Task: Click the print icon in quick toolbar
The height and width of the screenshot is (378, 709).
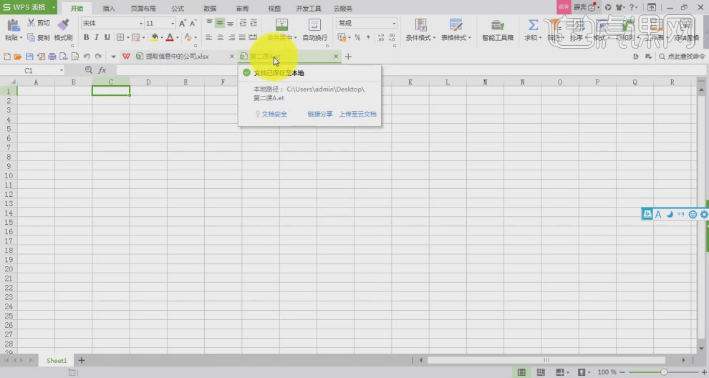Action: click(52, 57)
